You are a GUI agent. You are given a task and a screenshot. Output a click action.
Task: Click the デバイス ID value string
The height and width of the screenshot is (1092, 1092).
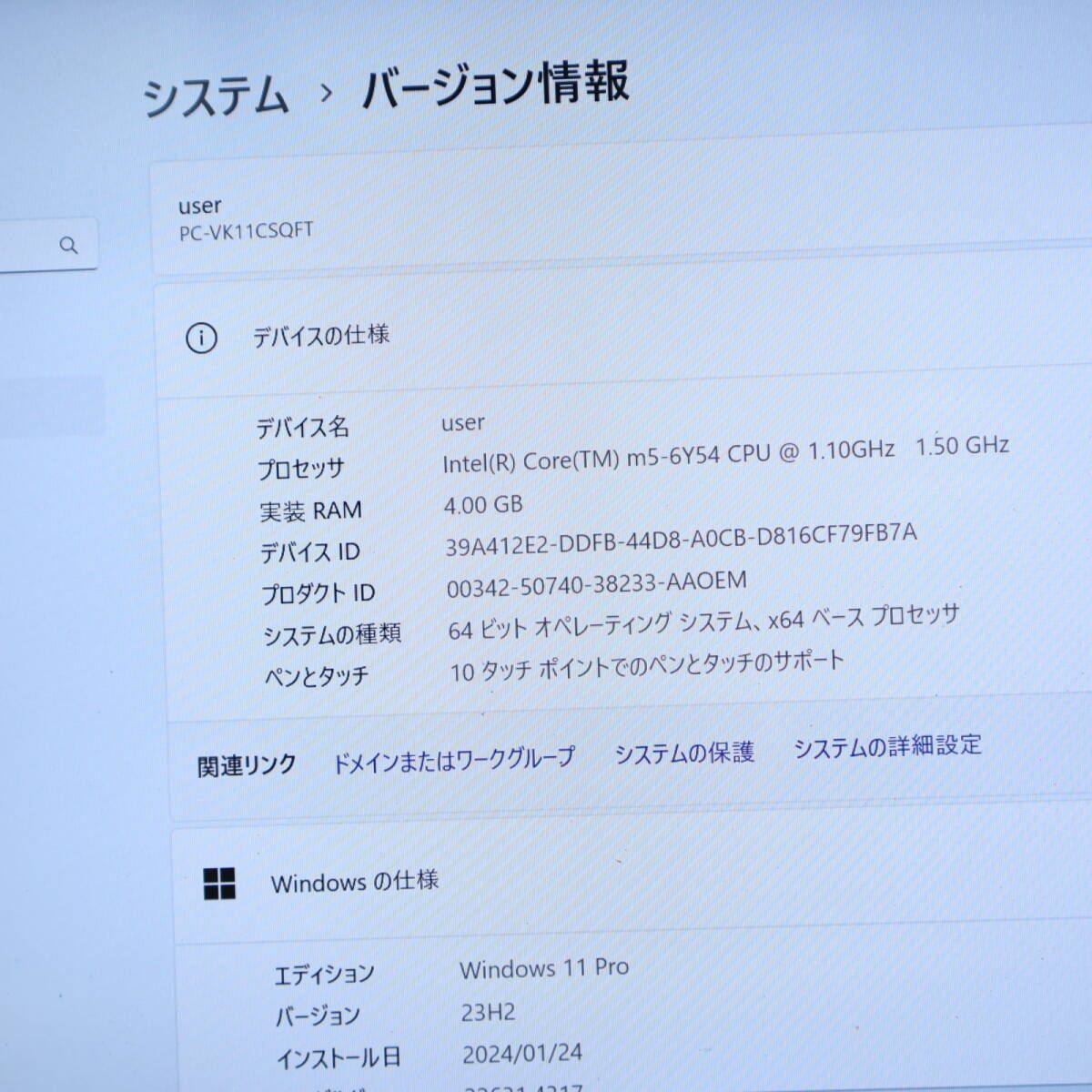coord(681,539)
